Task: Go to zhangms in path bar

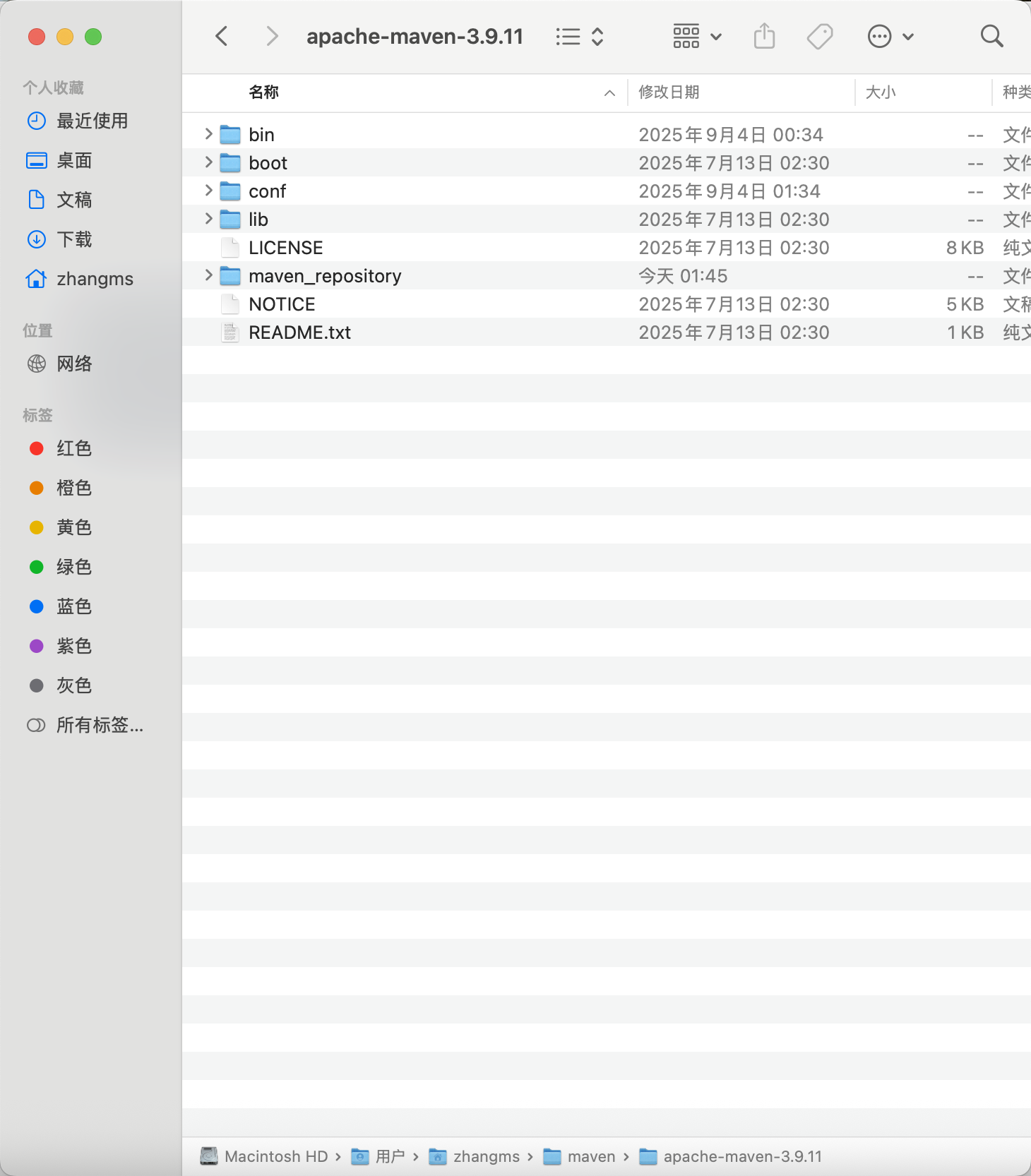Action: [x=475, y=1156]
